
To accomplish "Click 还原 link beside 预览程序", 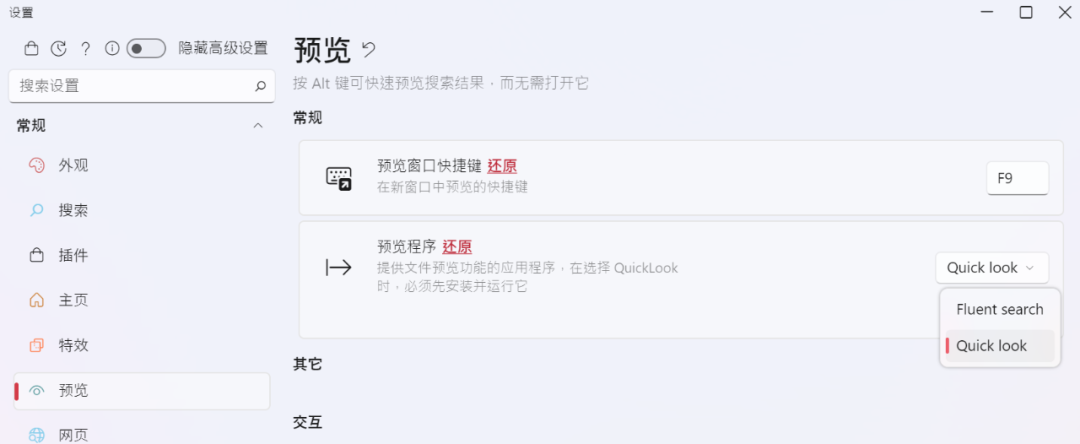I will (x=457, y=247).
